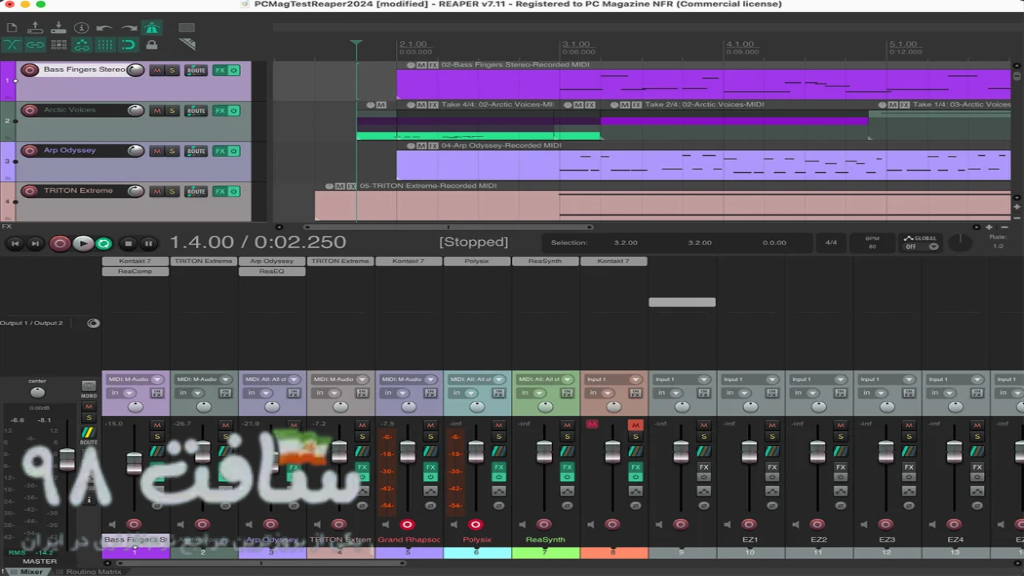
Task: Solo the ReaSynth mixer channel
Action: point(567,436)
